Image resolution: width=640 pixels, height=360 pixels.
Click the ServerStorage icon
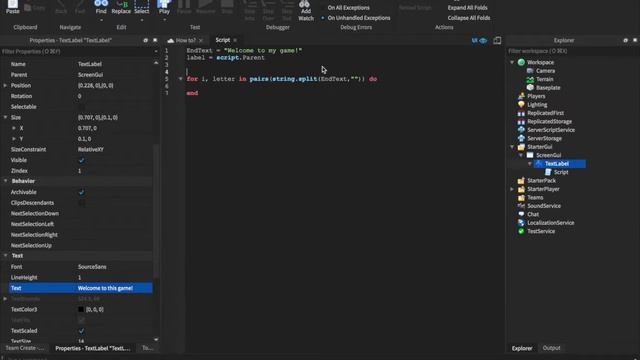[521, 138]
